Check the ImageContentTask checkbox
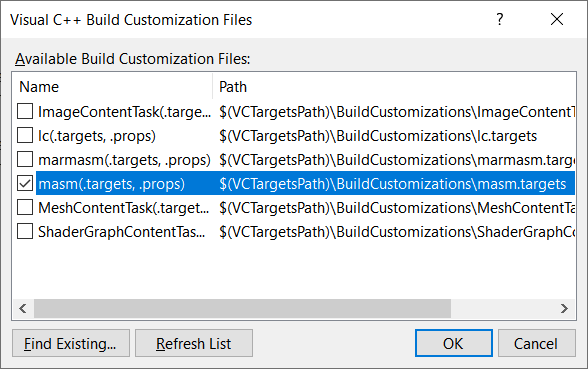The image size is (588, 369). click(25, 112)
